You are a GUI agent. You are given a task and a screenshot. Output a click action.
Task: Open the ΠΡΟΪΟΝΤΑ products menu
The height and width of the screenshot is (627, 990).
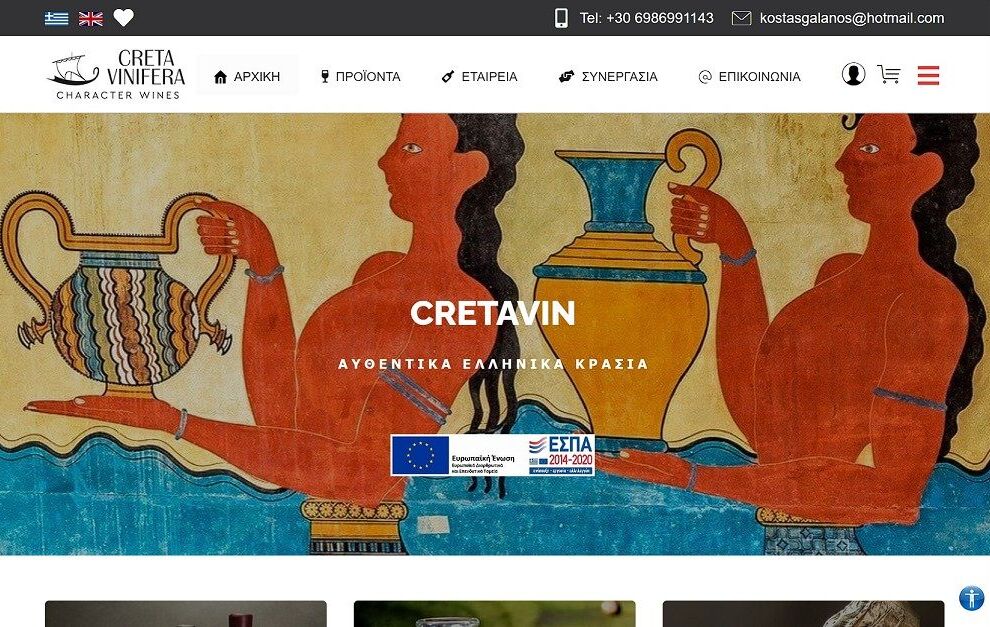pyautogui.click(x=361, y=76)
